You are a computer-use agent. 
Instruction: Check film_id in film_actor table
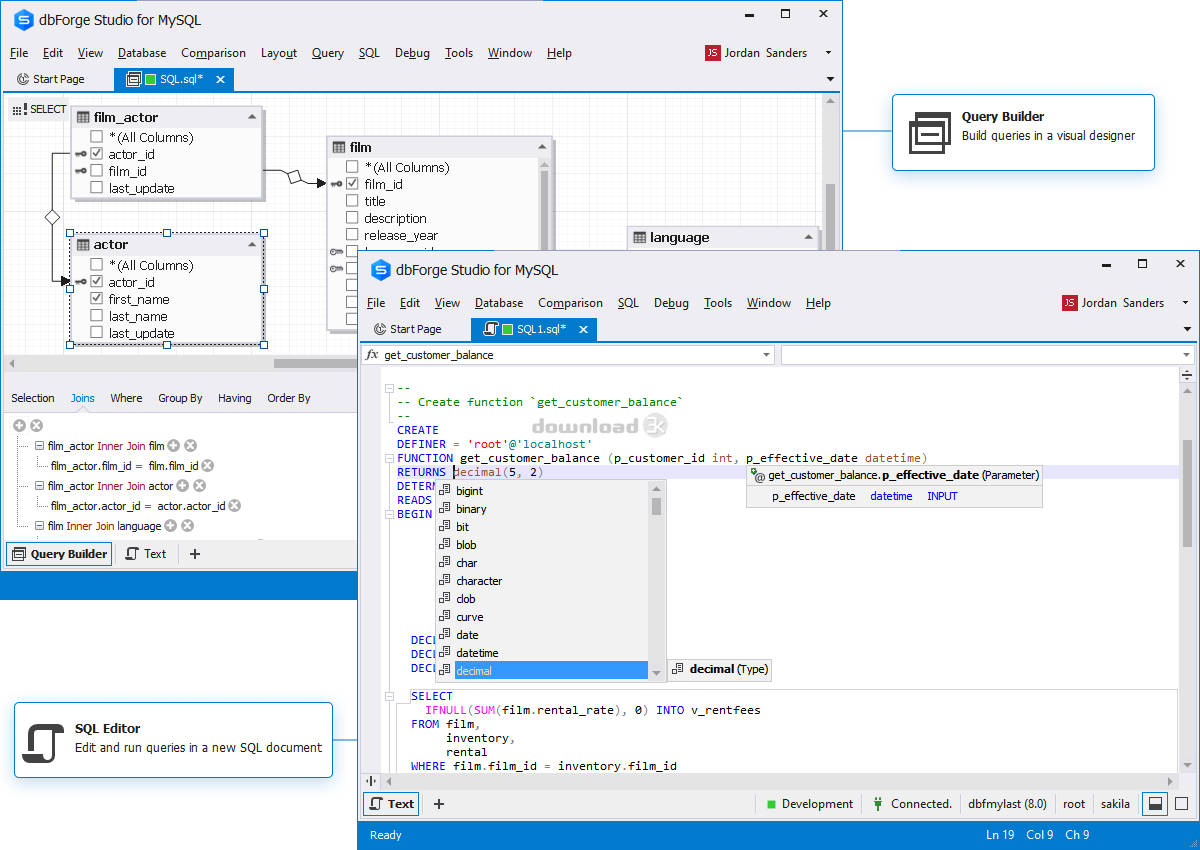click(96, 171)
